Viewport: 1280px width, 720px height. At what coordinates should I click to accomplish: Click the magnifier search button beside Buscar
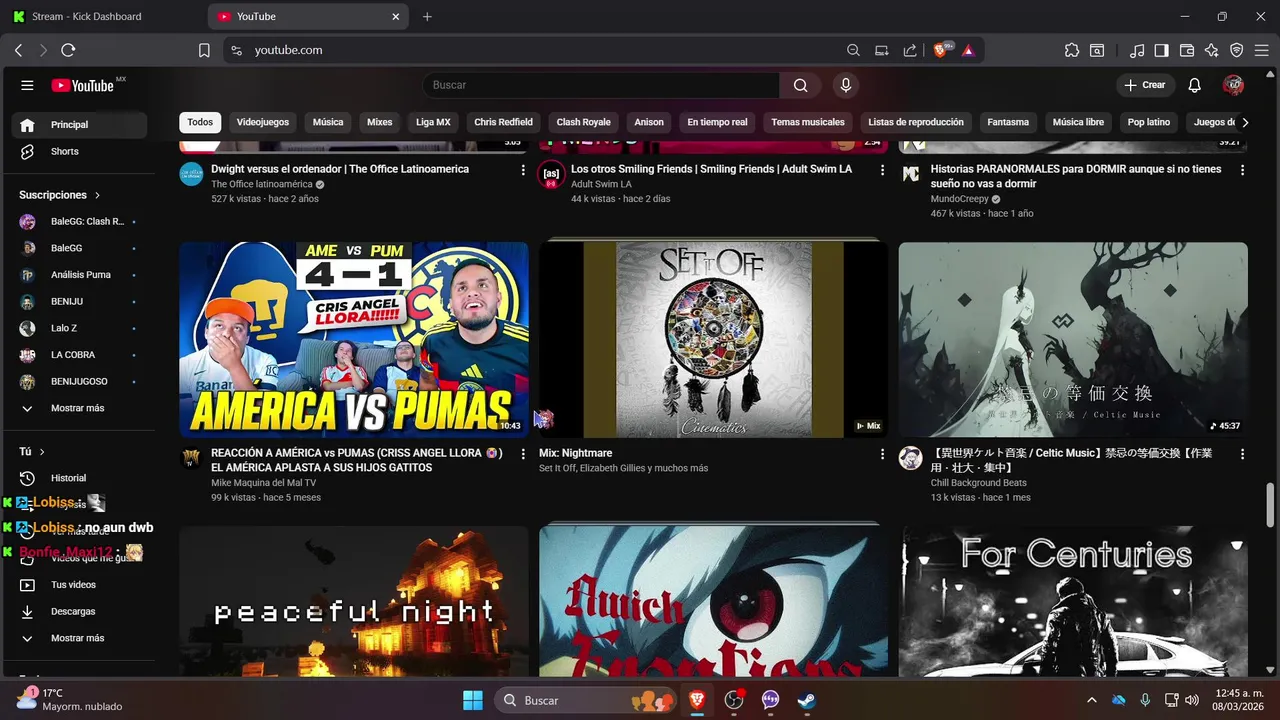(x=800, y=85)
